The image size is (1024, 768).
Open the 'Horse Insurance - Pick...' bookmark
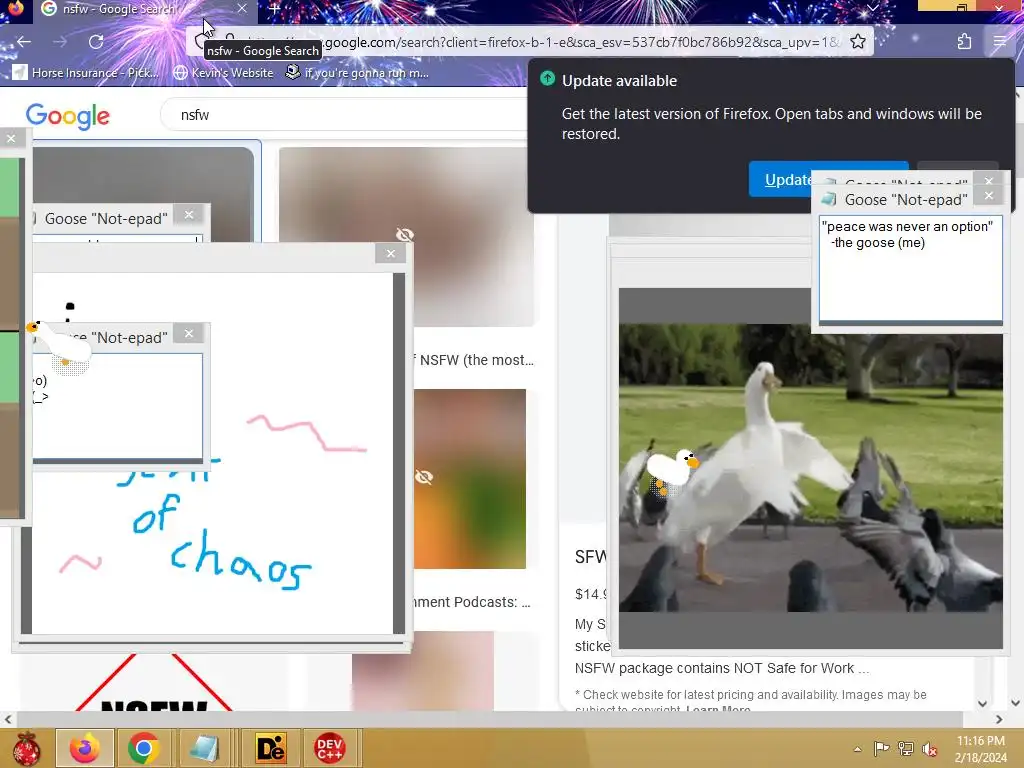coord(86,72)
